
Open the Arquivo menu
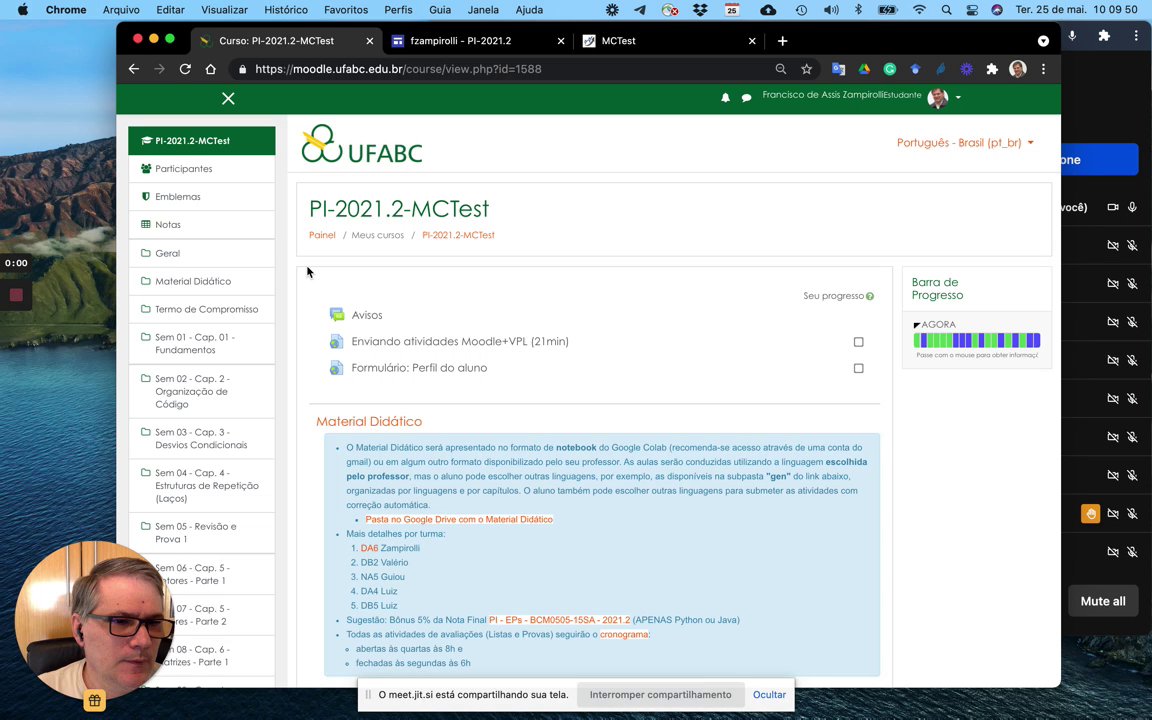[x=121, y=10]
